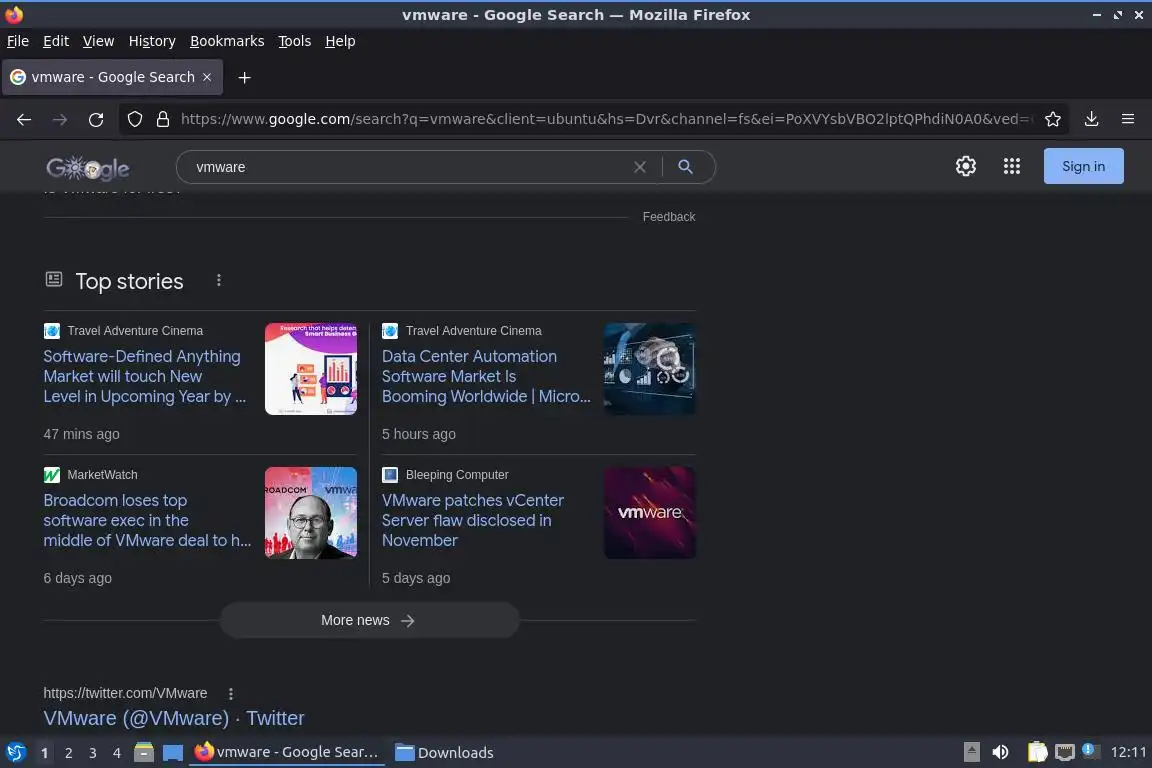The image size is (1152, 768).
Task: Click Feedback link
Action: (669, 217)
